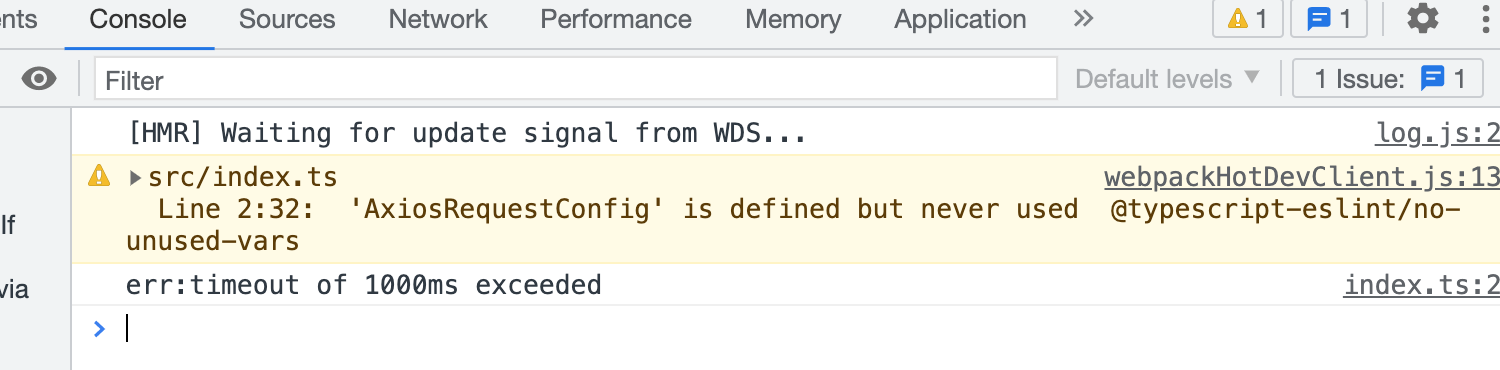Screen dimensions: 1500x370
Task: Click the issue icon in 1 Issue button
Action: tap(1433, 78)
